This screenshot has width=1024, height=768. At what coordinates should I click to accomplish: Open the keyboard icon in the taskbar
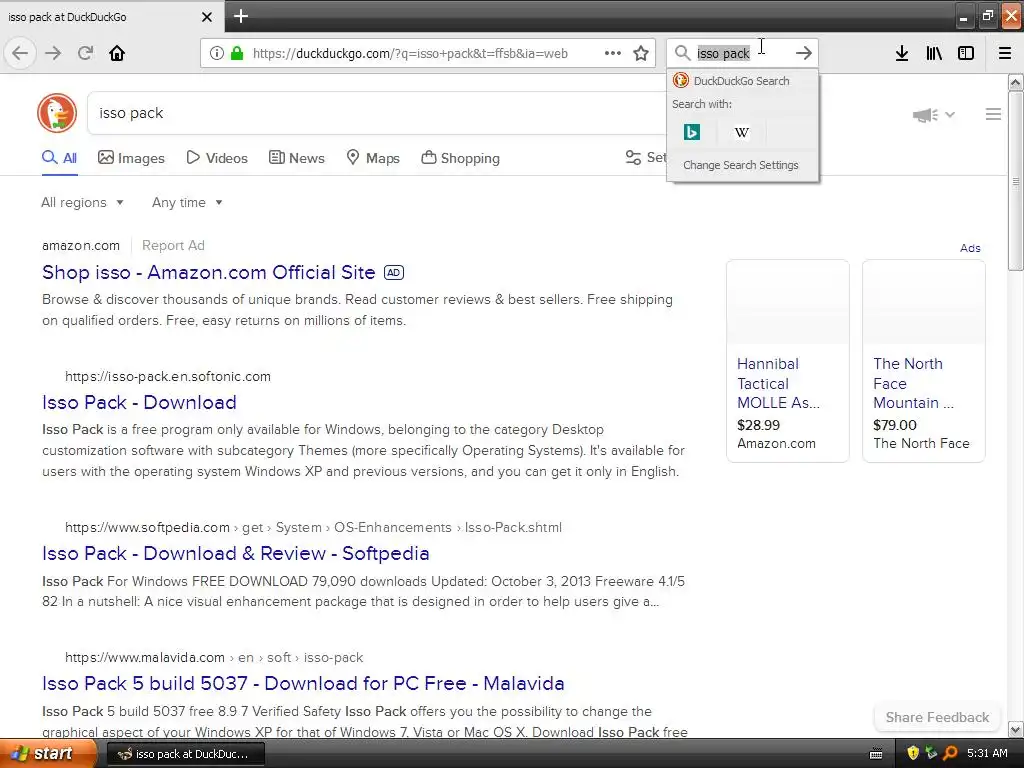(876, 754)
